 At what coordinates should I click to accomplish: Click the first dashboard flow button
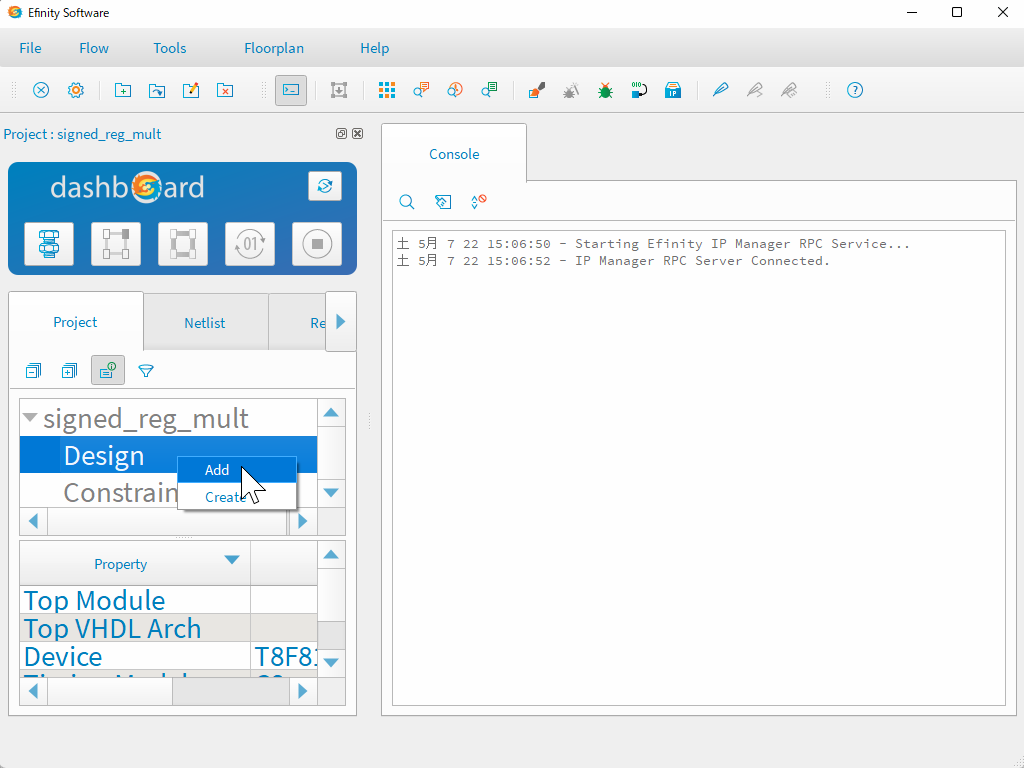click(x=49, y=244)
